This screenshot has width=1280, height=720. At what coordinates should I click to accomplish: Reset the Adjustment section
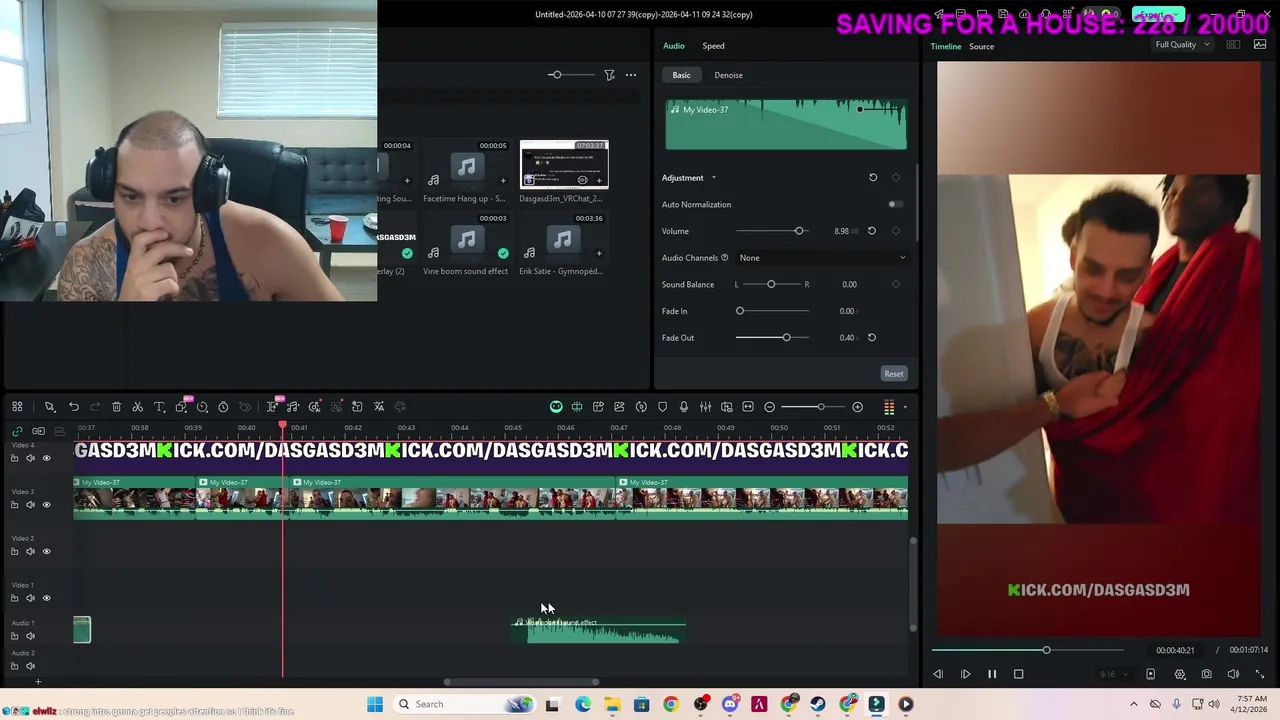(x=873, y=178)
